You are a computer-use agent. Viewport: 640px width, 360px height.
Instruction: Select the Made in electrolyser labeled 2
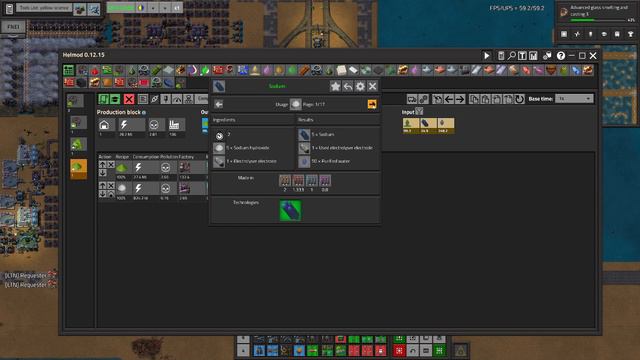click(x=285, y=181)
